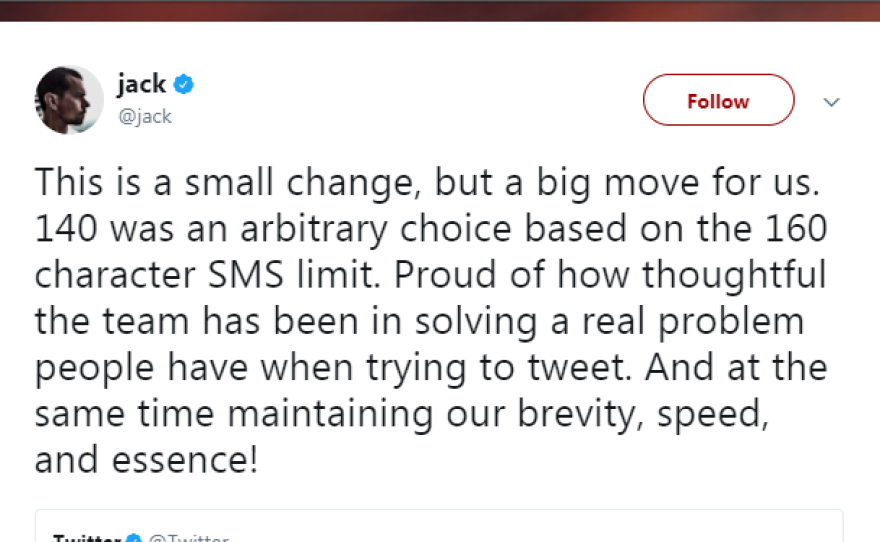
Task: Click the Twitter name in the quoted tweet
Action: (x=88, y=538)
